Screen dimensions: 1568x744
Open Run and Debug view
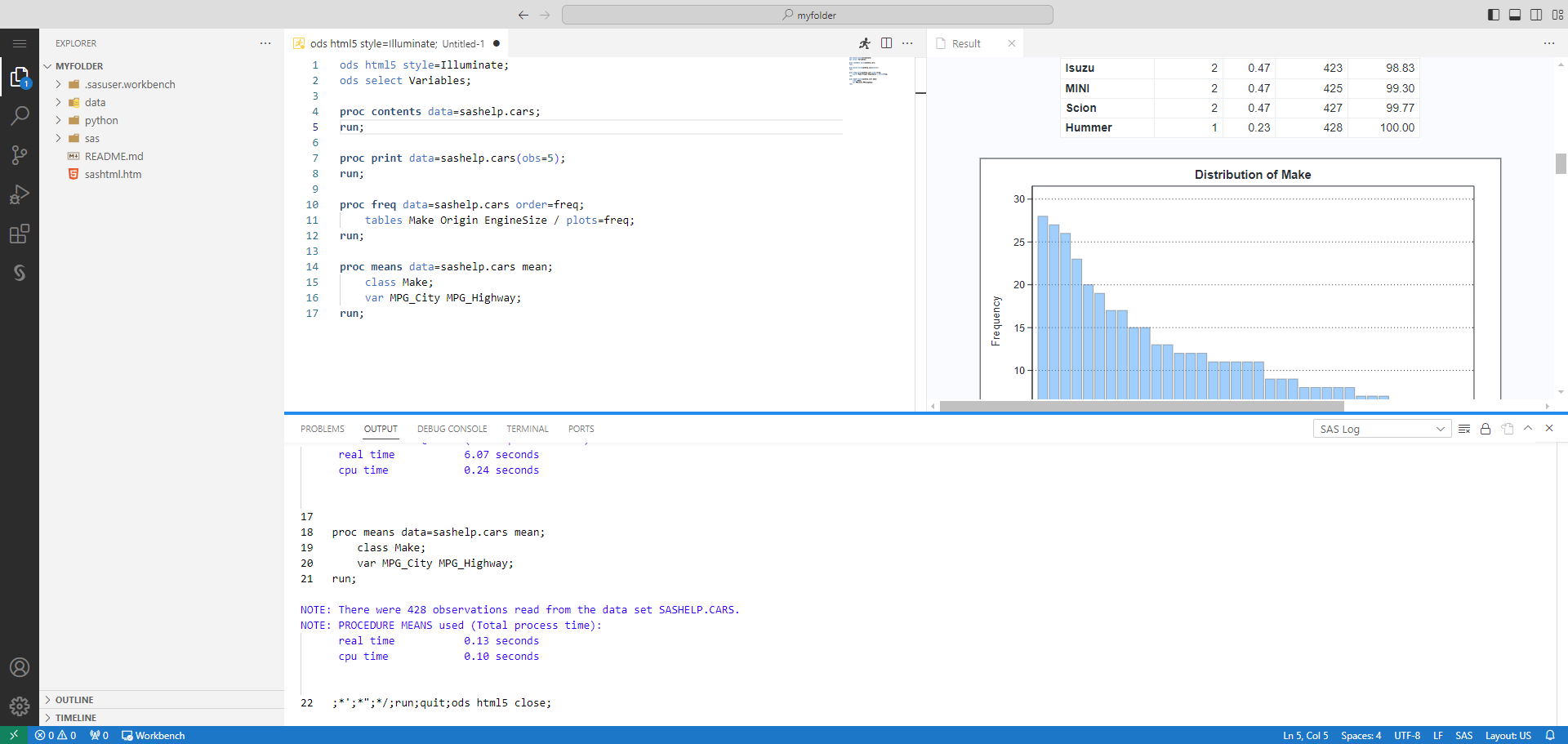(20, 194)
